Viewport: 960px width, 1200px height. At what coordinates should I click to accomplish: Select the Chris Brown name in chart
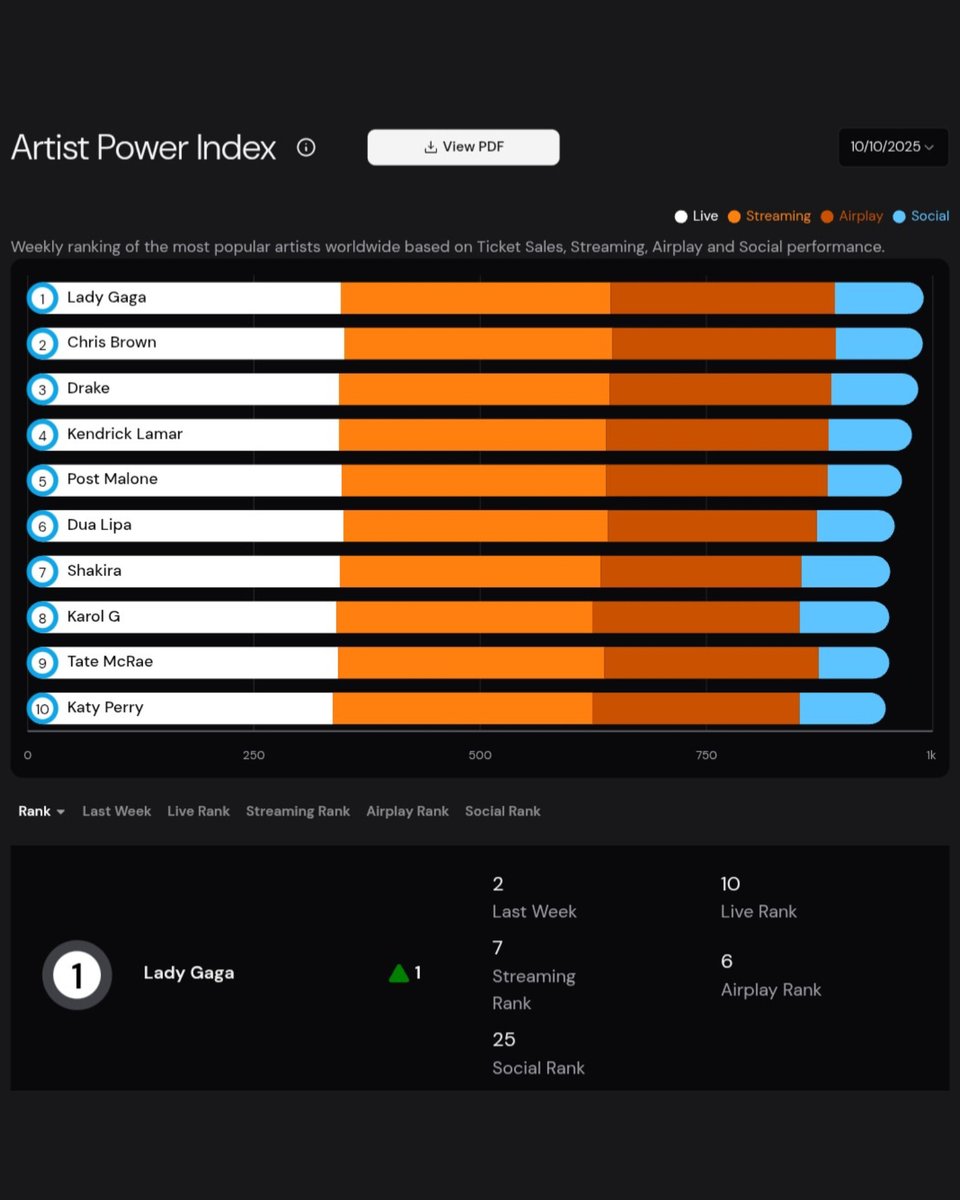tap(112, 342)
